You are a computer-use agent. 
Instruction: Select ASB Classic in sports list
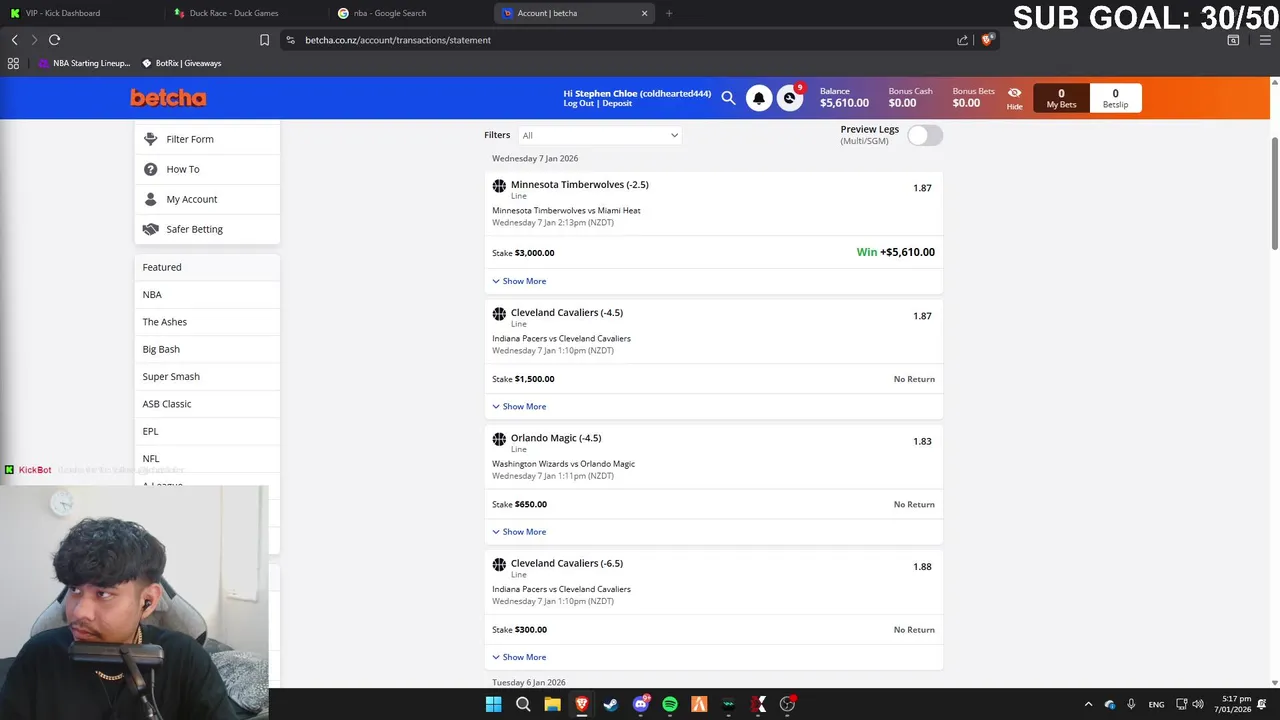207,404
